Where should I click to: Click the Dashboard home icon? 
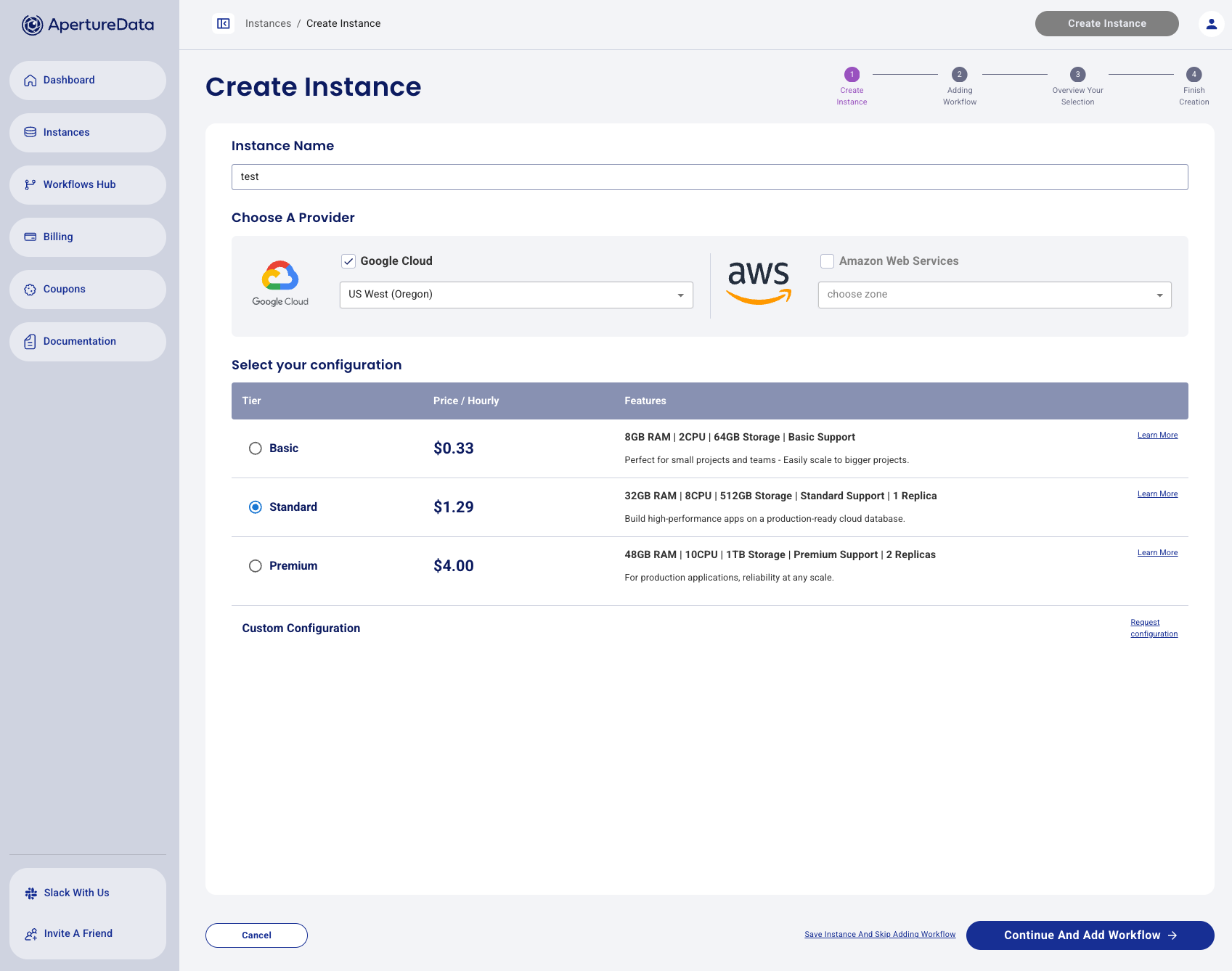point(30,81)
